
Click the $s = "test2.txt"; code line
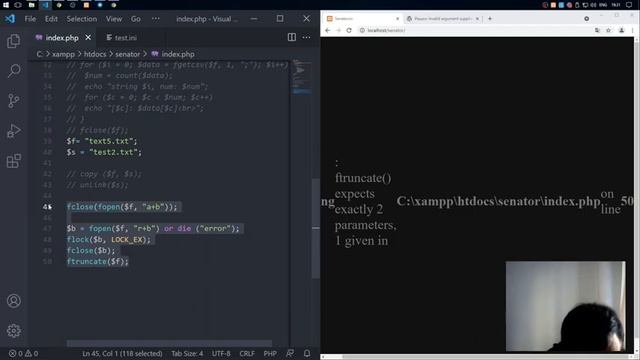(104, 152)
